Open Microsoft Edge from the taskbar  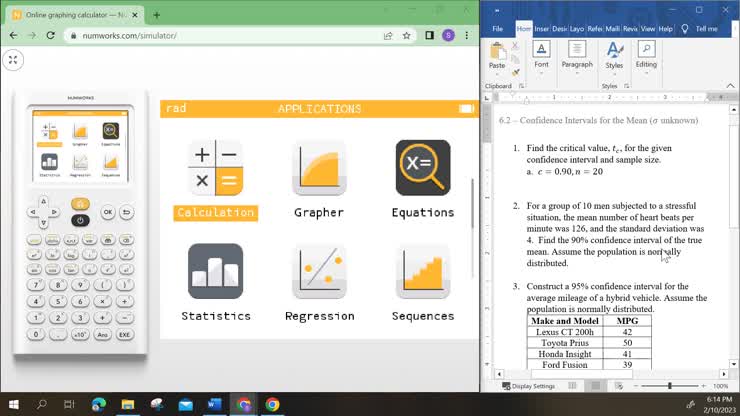coord(99,405)
